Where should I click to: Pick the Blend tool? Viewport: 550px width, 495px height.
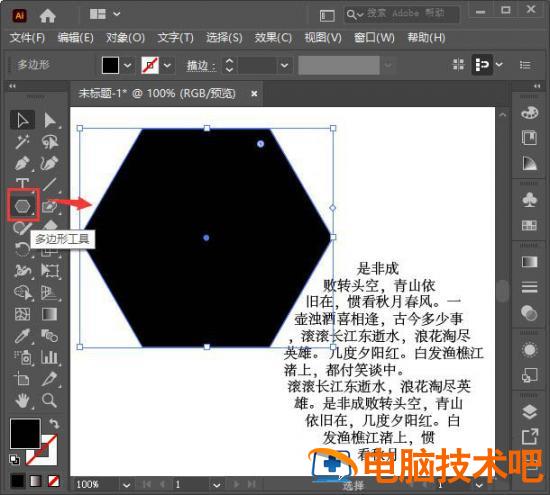[x=49, y=336]
